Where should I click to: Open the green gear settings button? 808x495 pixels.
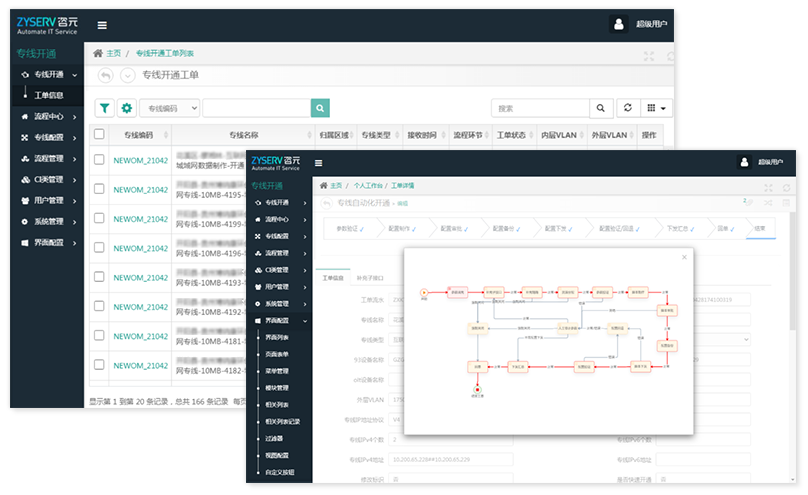(x=127, y=108)
